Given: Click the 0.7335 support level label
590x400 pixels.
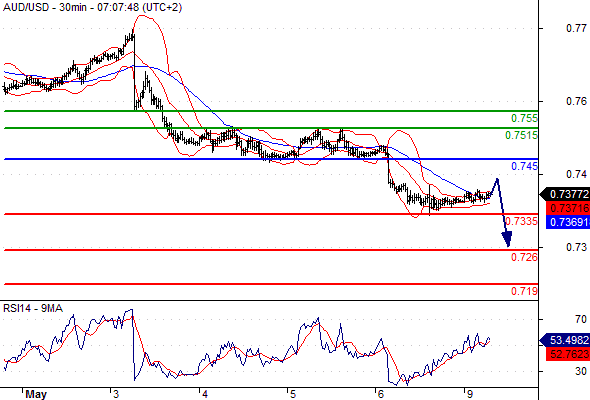Looking at the screenshot, I should click(x=522, y=221).
